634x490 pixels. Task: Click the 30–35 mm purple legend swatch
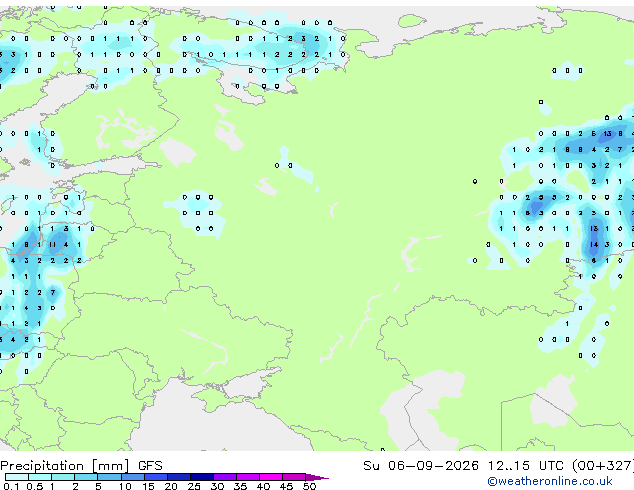tap(225, 477)
